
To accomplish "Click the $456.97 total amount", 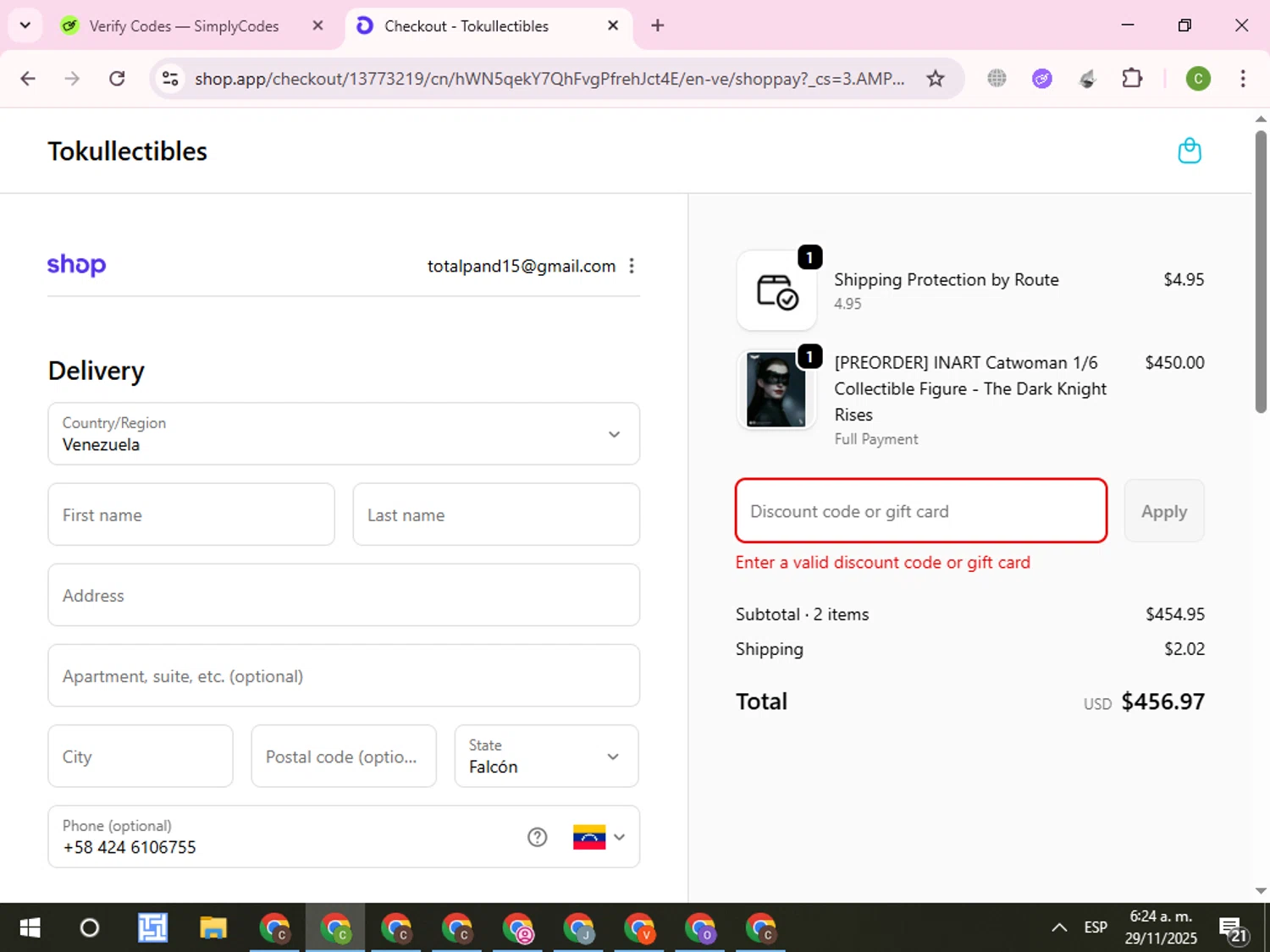I will (1162, 702).
